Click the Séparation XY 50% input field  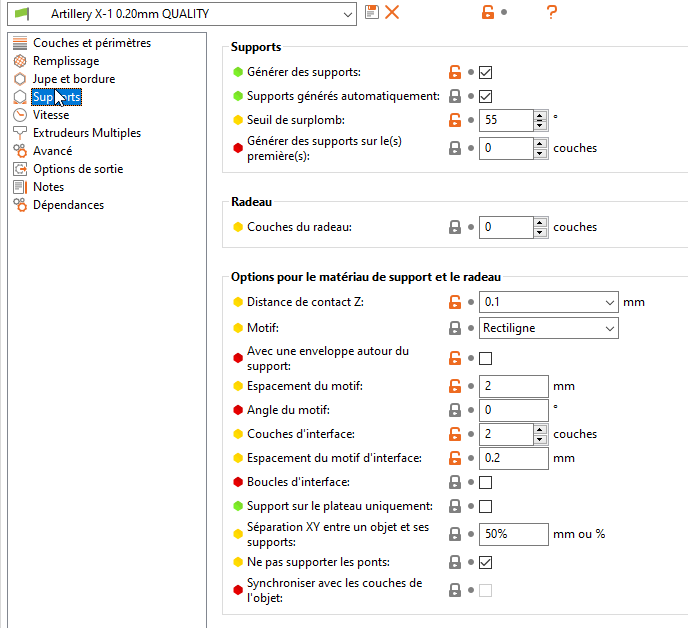(513, 534)
